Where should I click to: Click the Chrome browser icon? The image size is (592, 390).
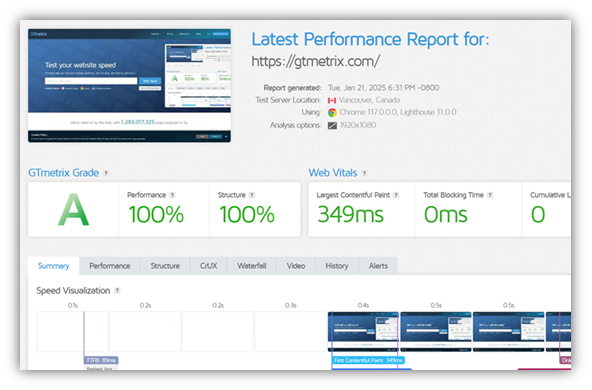coord(332,113)
